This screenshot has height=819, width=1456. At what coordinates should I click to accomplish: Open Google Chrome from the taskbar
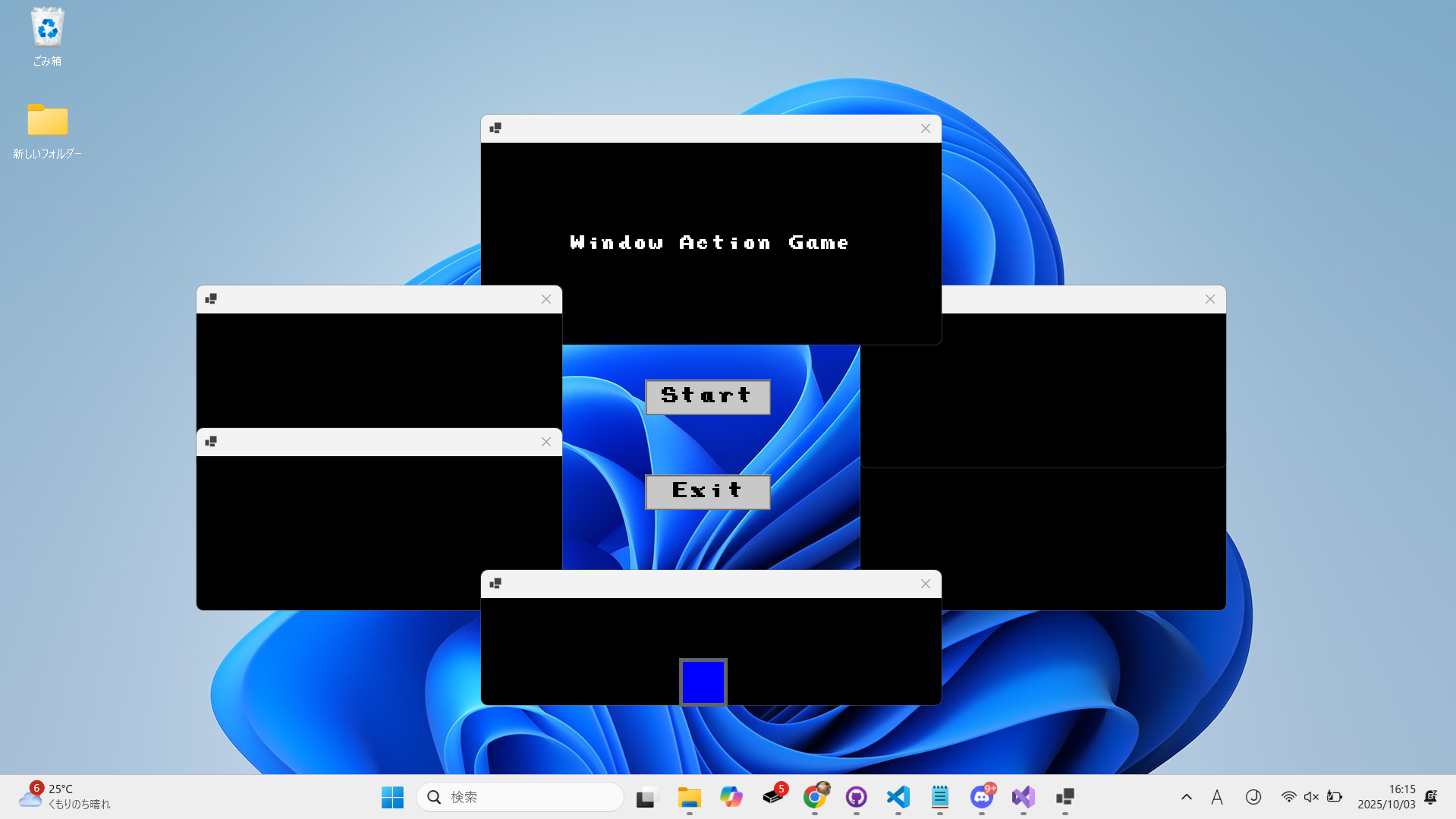pyautogui.click(x=815, y=797)
